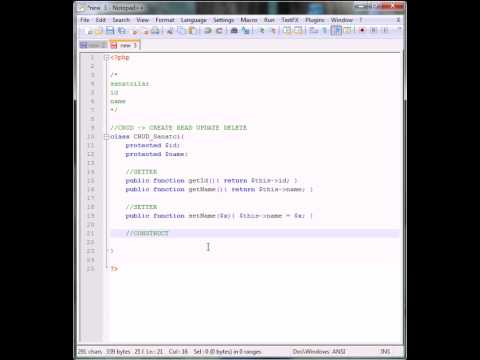Viewport: 480px width, 360px height.
Task: Switch to the inactive first document tab
Action: point(94,45)
